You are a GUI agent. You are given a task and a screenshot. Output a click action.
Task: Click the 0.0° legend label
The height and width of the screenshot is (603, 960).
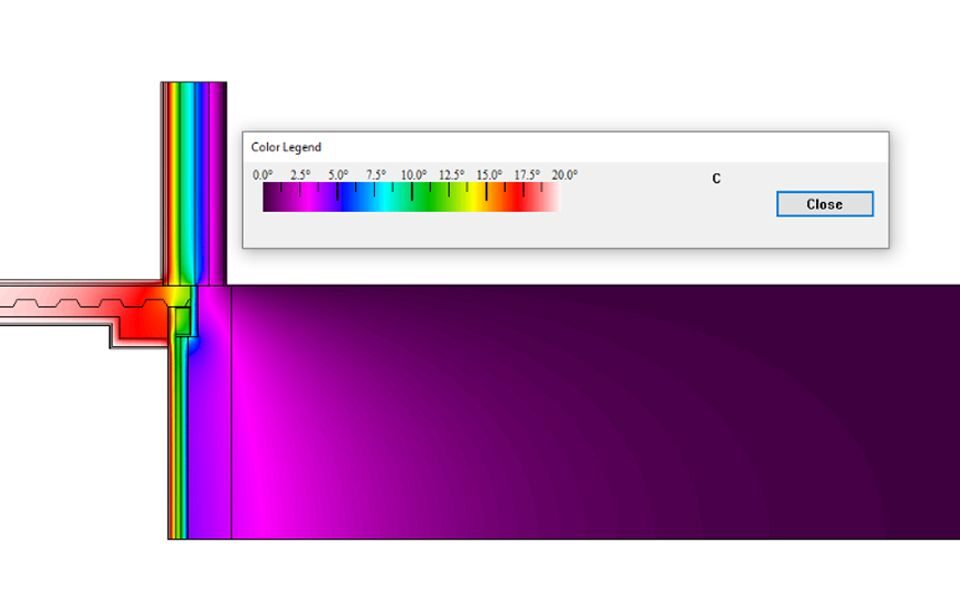coord(263,175)
